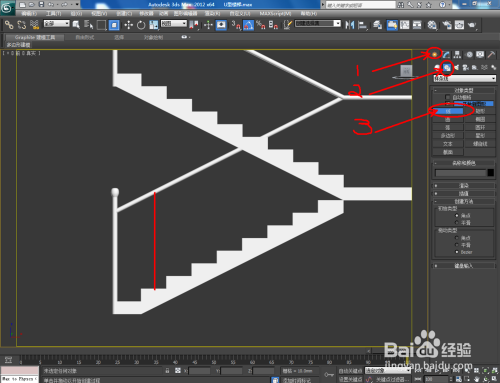Viewport: 500px width, 383px height.
Task: Switch to the Create command panel tab
Action: 435,54
